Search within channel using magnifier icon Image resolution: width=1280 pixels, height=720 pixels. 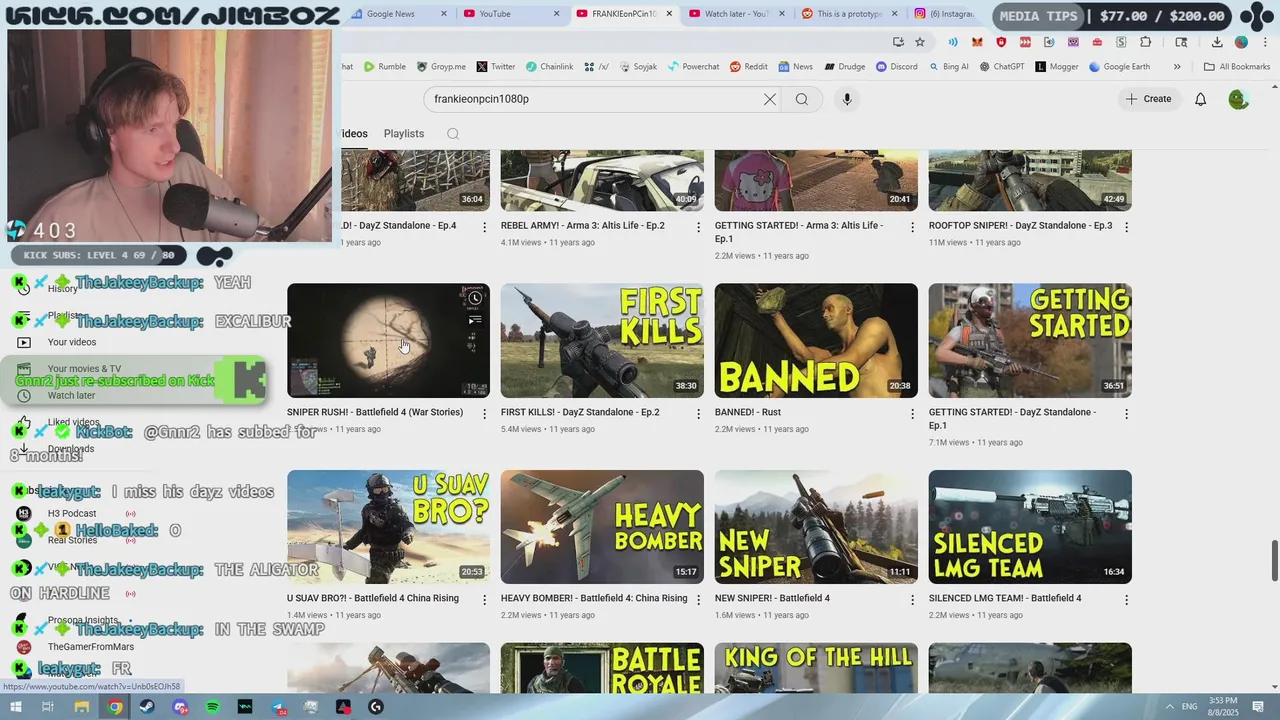[x=453, y=134]
